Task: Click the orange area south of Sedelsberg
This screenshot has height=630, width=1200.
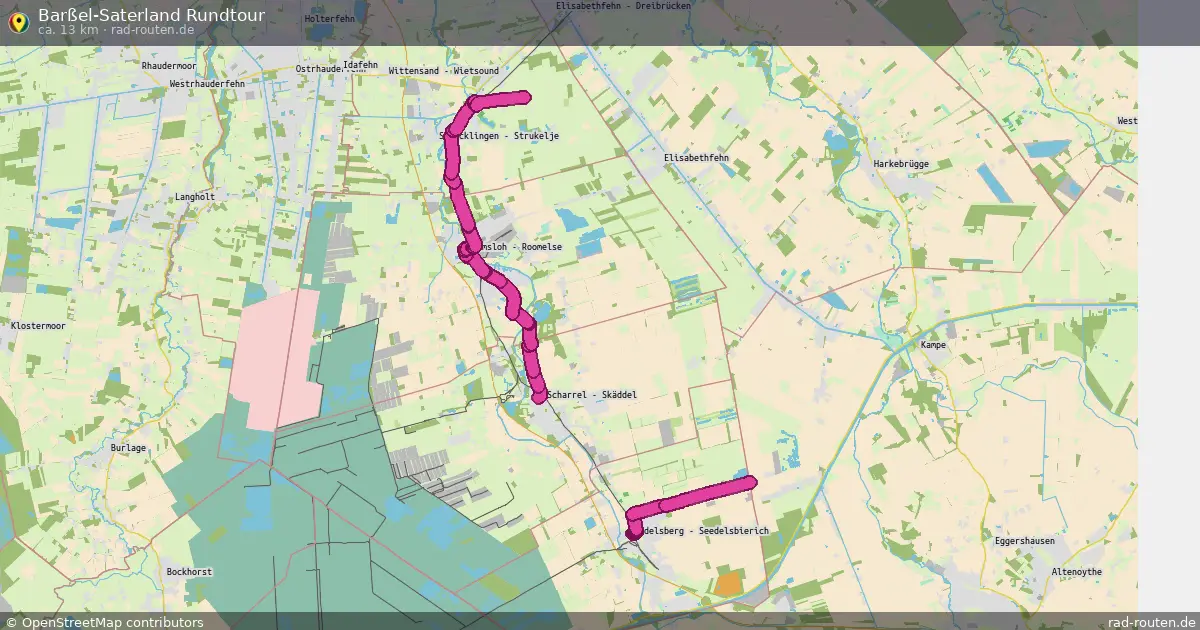Action: click(729, 583)
